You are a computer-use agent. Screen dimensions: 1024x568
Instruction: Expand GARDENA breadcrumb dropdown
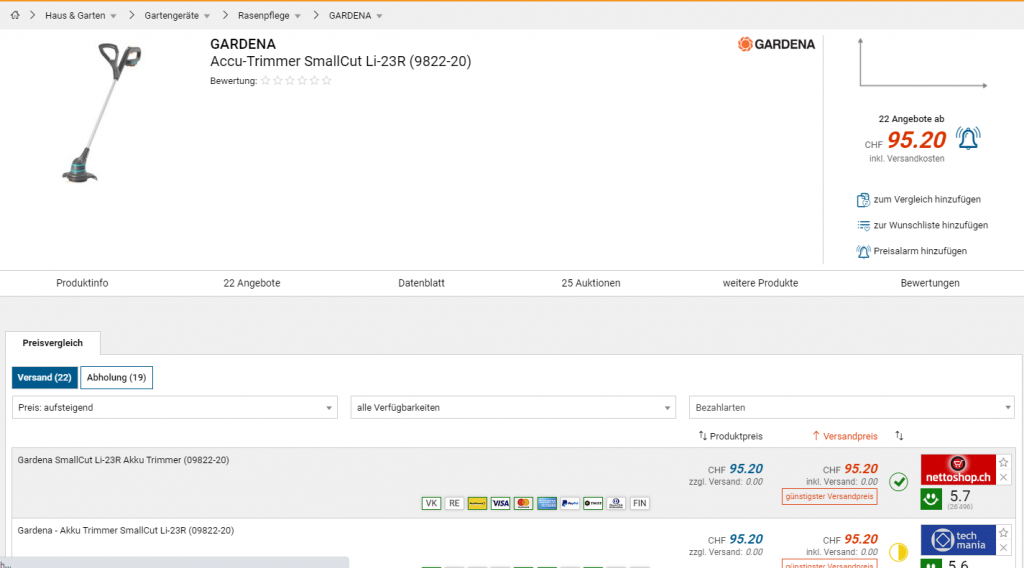pos(379,16)
